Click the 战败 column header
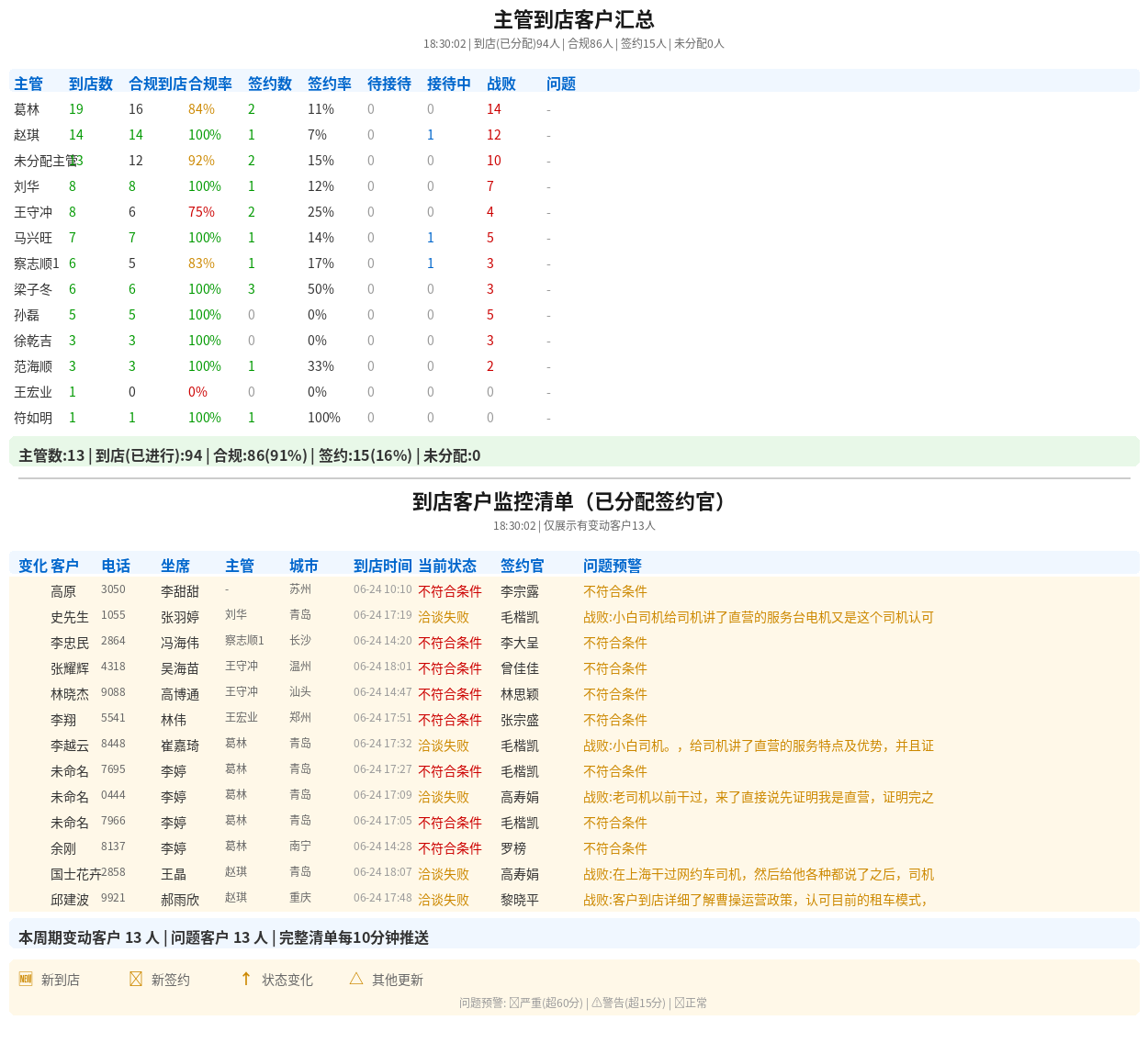 501,84
